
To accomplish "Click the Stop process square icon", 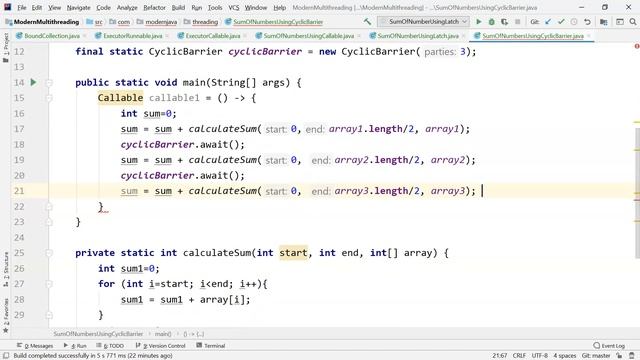I will [518, 22].
